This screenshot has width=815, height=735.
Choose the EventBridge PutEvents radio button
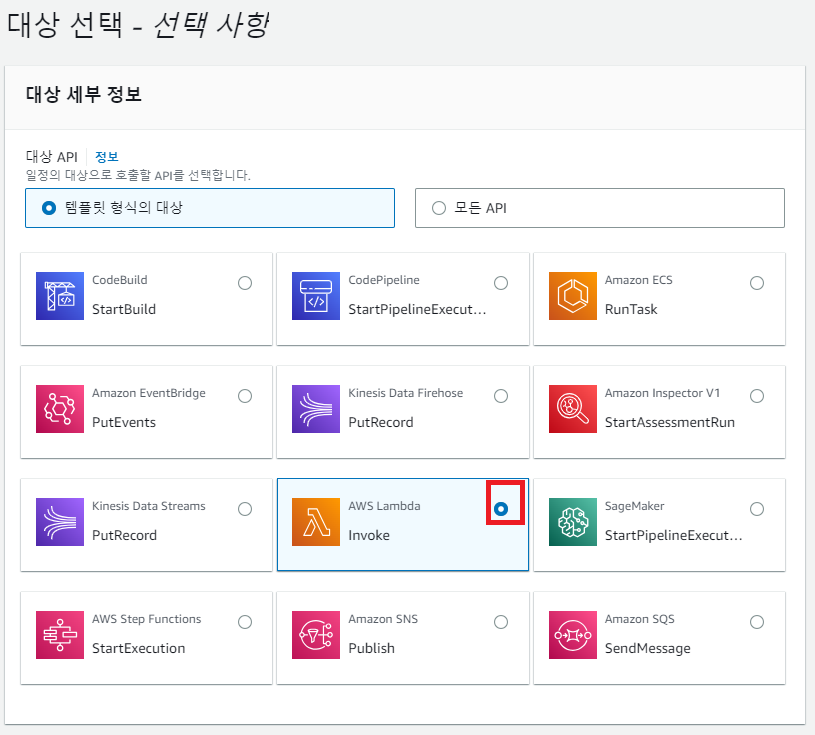point(245,396)
